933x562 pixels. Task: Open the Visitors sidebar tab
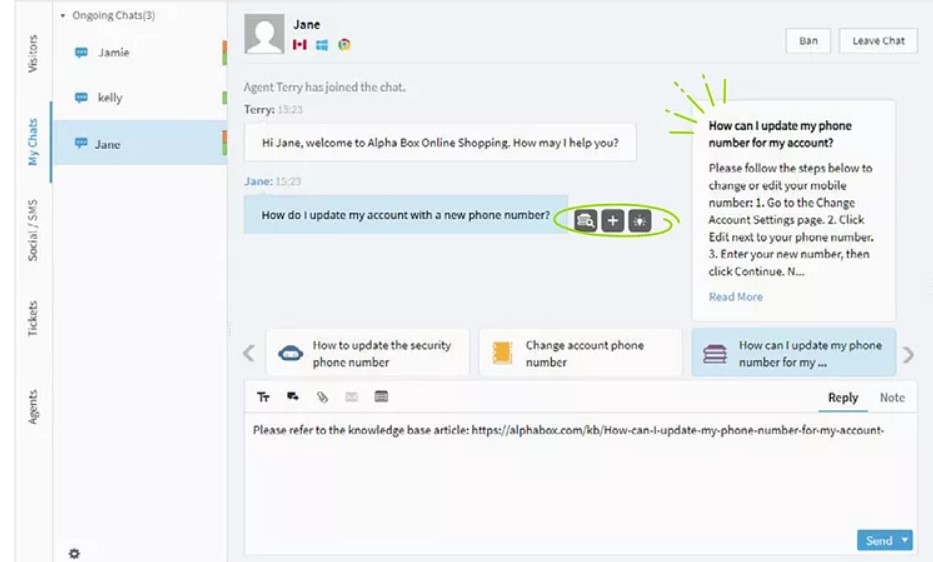33,54
